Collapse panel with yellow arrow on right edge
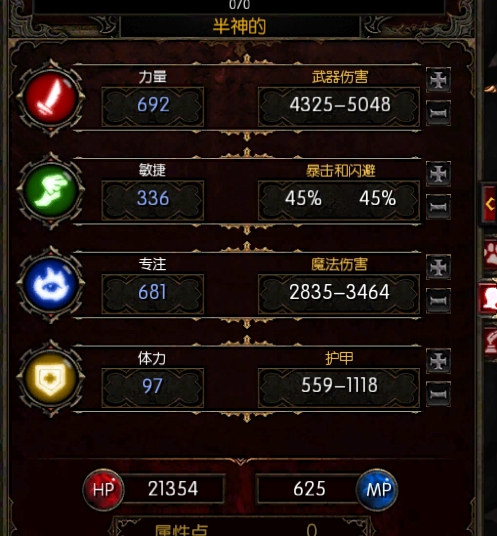The height and width of the screenshot is (536, 497). tap(489, 204)
